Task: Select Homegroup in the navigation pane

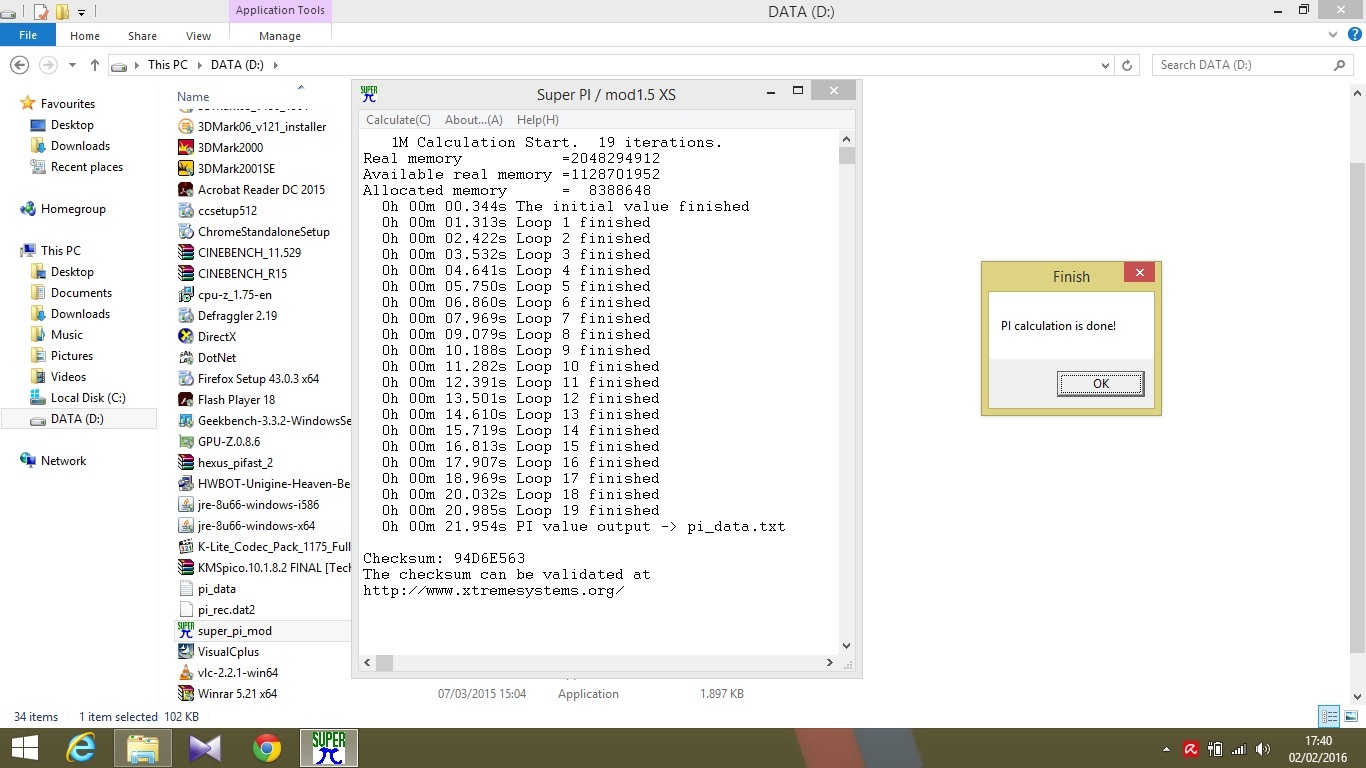Action: [x=73, y=209]
